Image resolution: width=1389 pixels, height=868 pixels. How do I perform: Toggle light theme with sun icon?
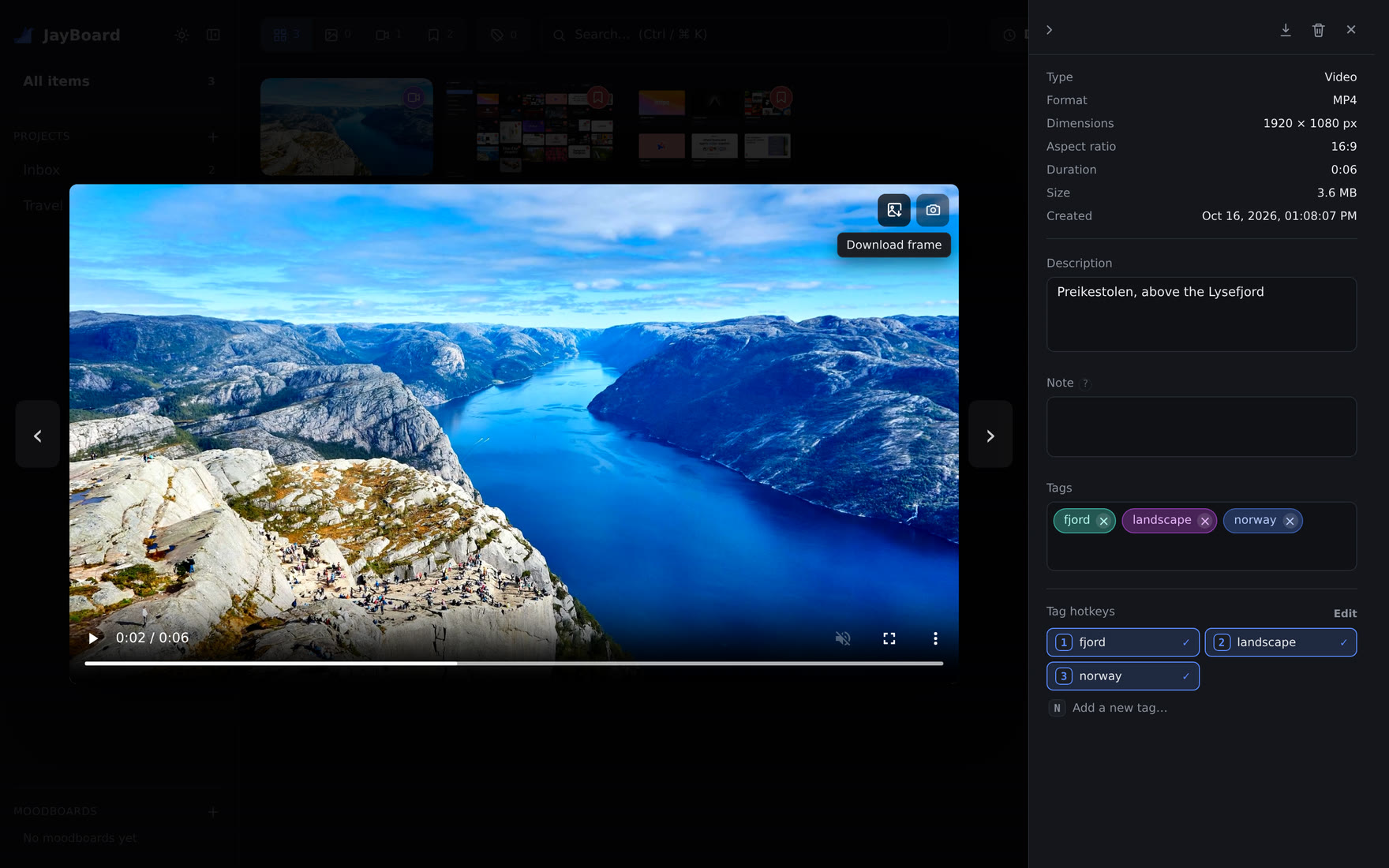click(x=182, y=35)
